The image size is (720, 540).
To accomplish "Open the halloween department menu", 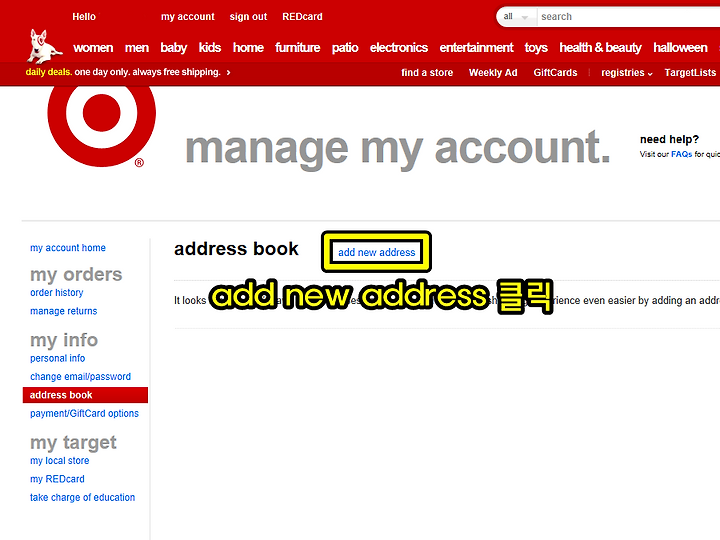I will [680, 47].
